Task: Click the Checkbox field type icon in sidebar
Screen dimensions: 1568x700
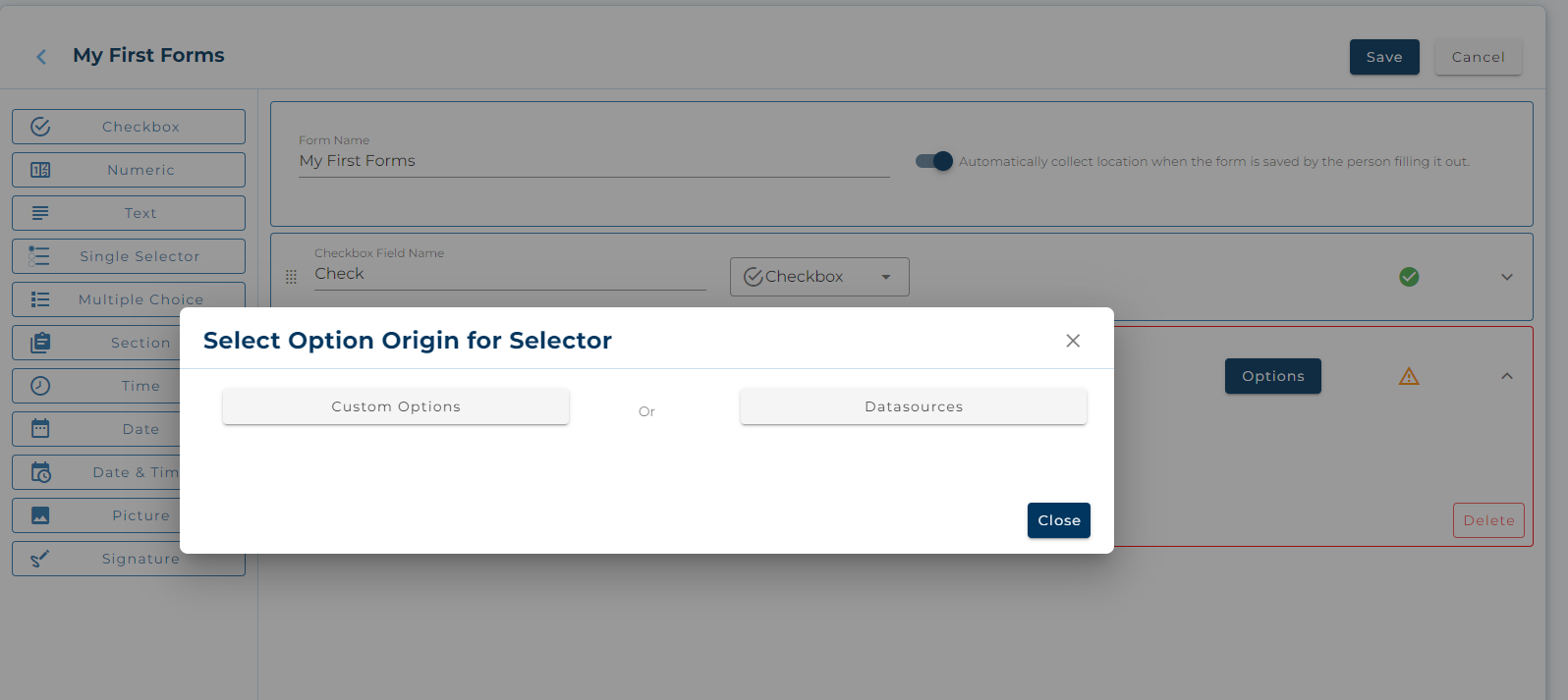Action: pyautogui.click(x=40, y=127)
